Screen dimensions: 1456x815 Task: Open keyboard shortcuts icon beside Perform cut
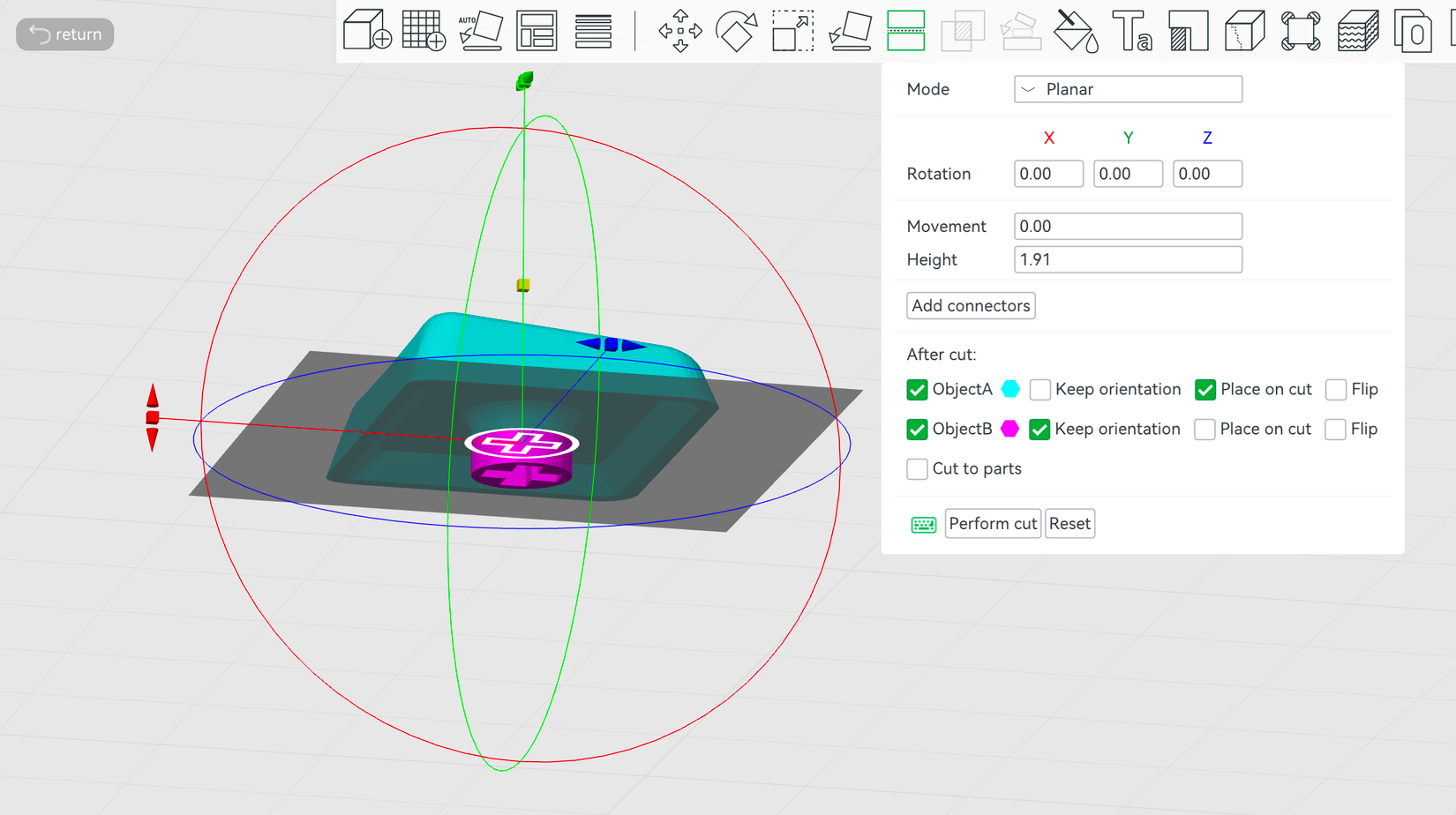923,525
